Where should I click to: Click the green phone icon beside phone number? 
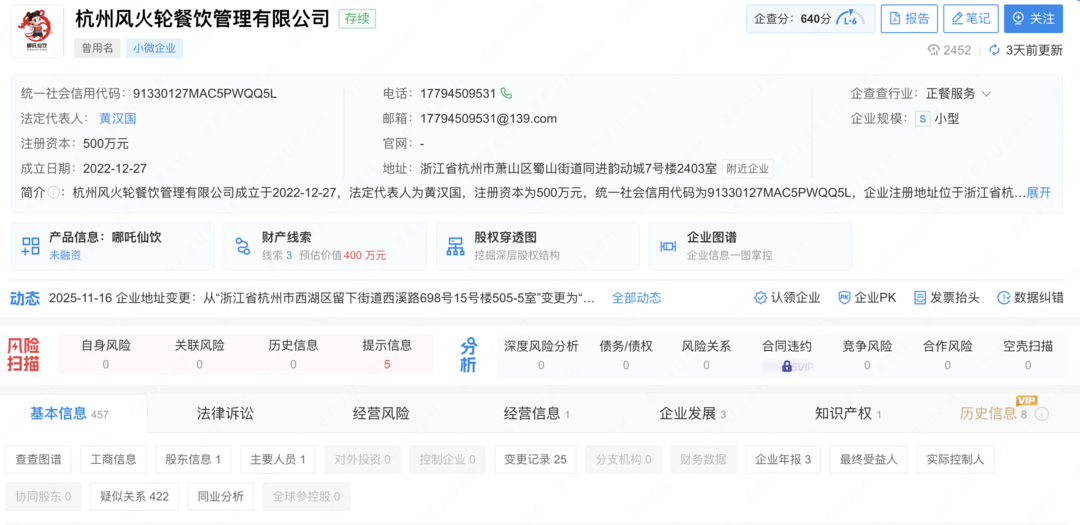coord(507,93)
